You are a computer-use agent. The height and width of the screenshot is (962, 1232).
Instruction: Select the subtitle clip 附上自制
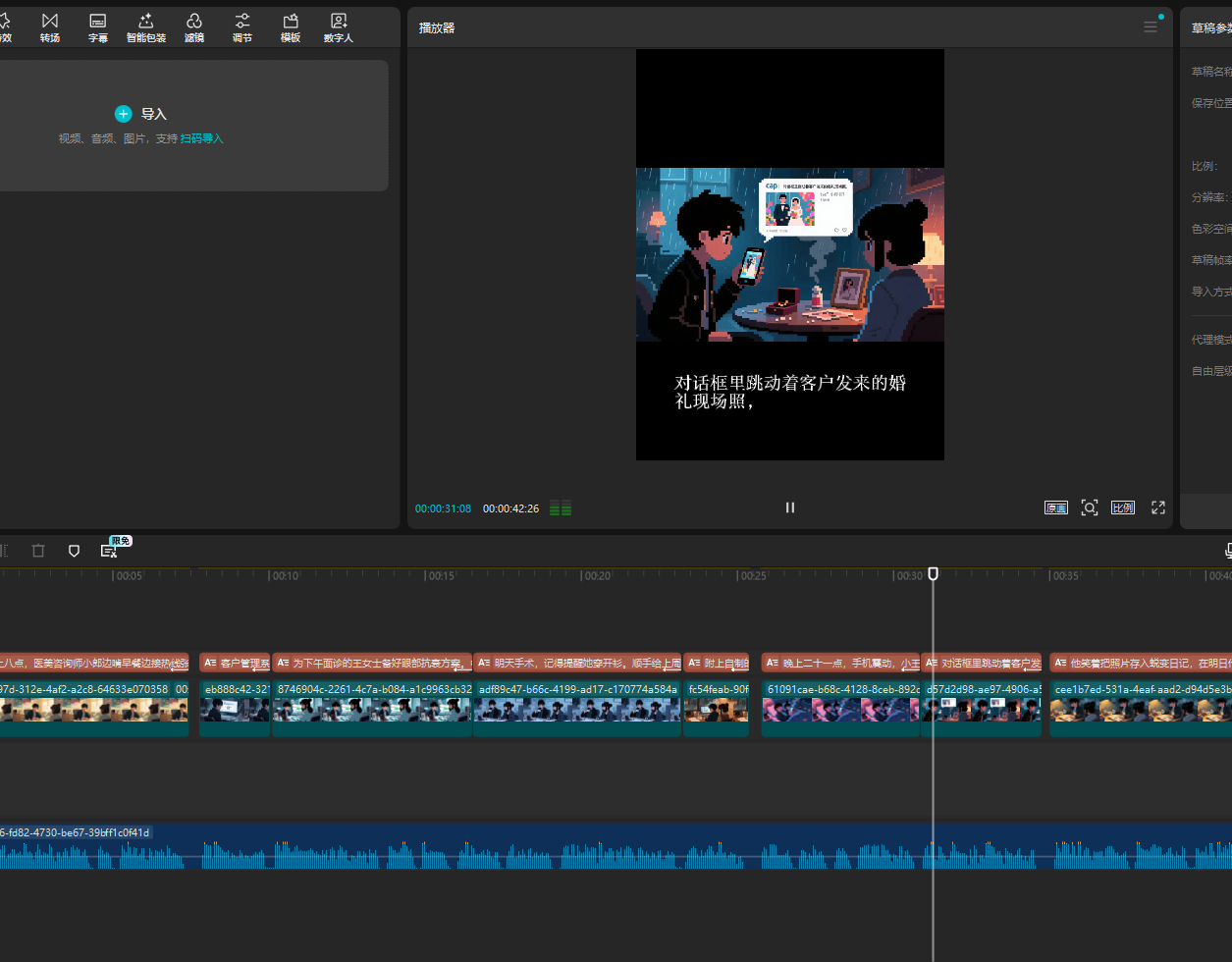point(717,663)
